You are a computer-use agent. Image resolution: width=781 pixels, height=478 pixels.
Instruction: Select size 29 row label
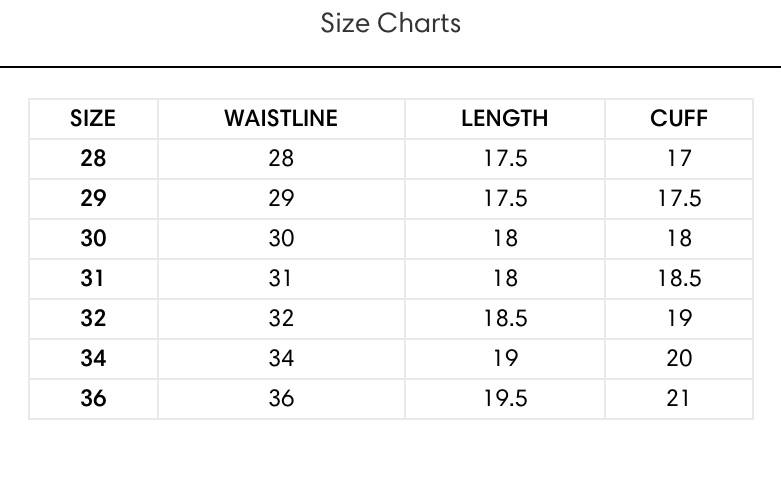(93, 198)
